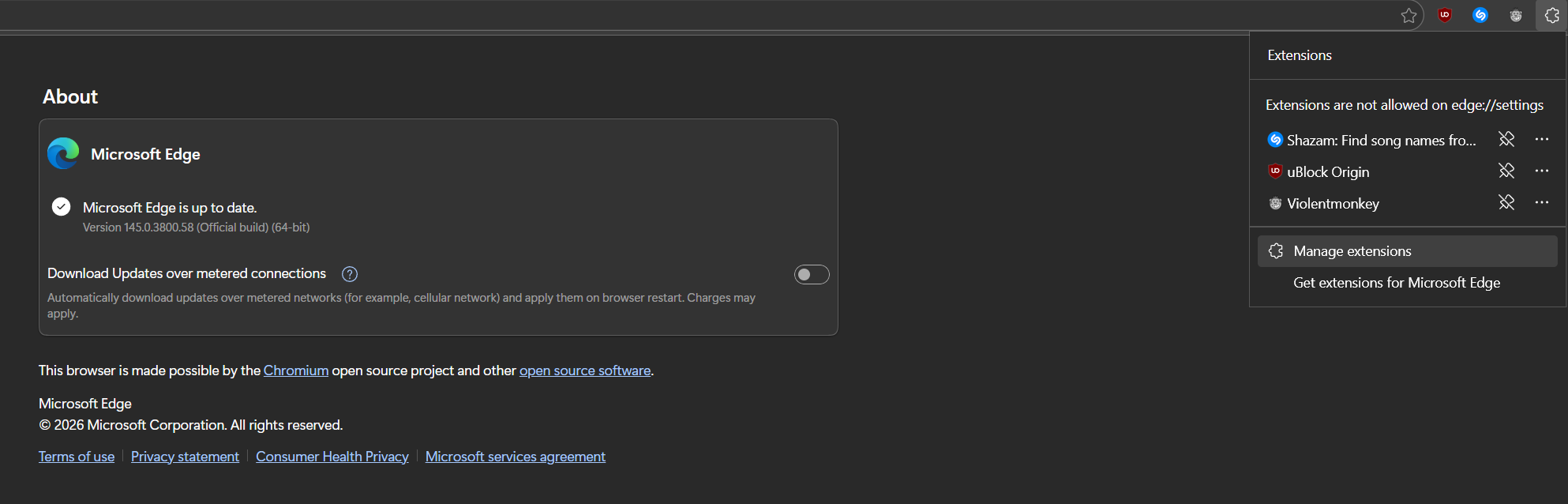Open Violentmonkey toolbar icon
The image size is (1568, 504).
pyautogui.click(x=1516, y=16)
